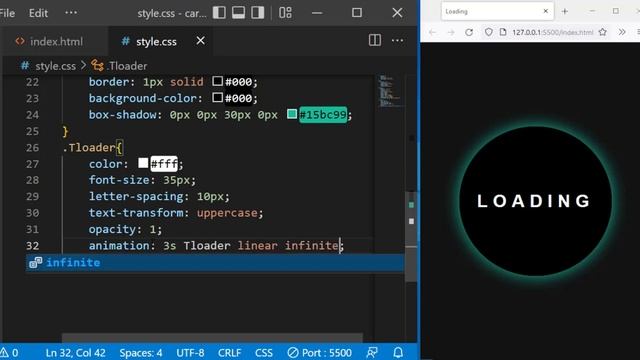Open the File menu
This screenshot has height=360, width=640.
point(7,13)
